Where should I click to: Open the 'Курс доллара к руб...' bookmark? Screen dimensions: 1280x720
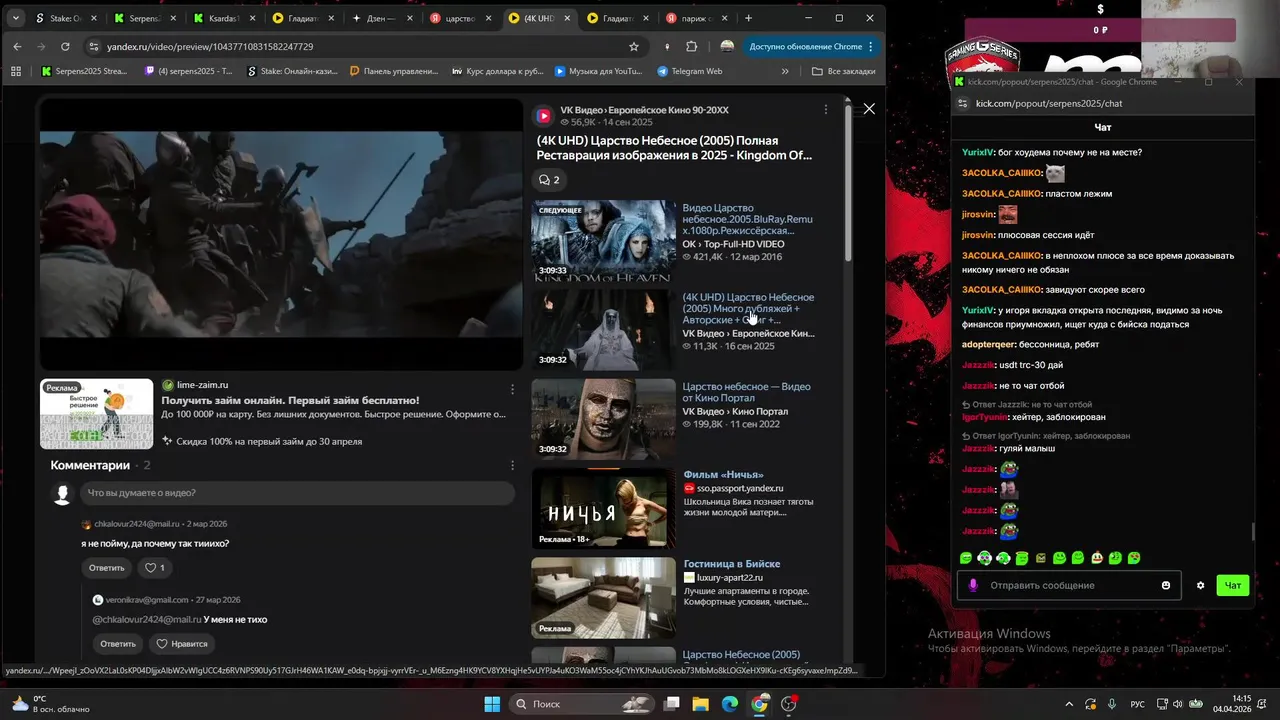[498, 71]
